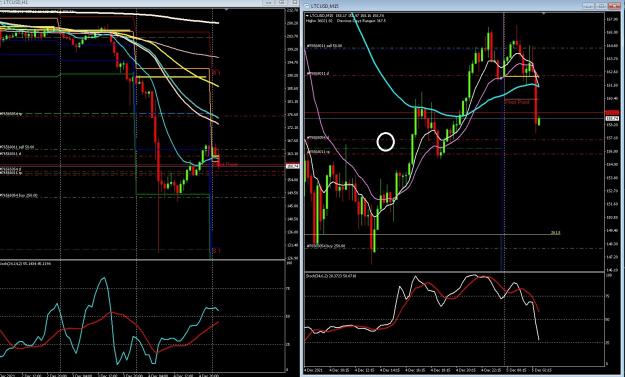Click the current price tag on M15 price scale
625x377 pixels.
611,119
